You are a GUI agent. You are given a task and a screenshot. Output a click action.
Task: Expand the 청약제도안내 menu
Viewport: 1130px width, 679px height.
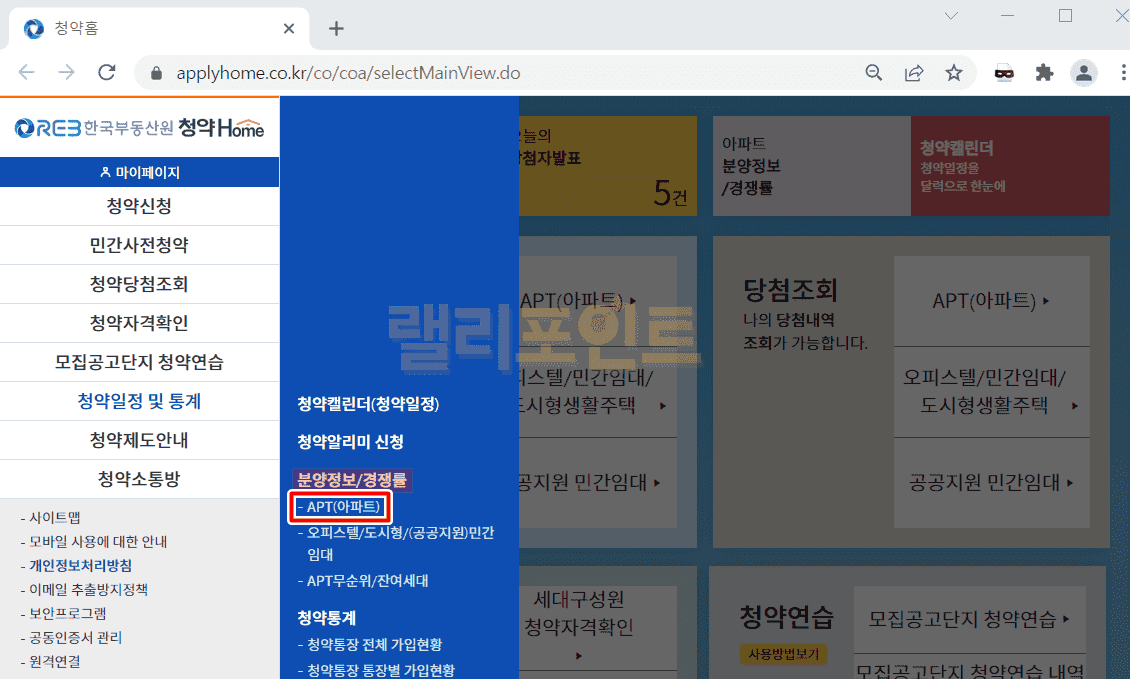[139, 440]
